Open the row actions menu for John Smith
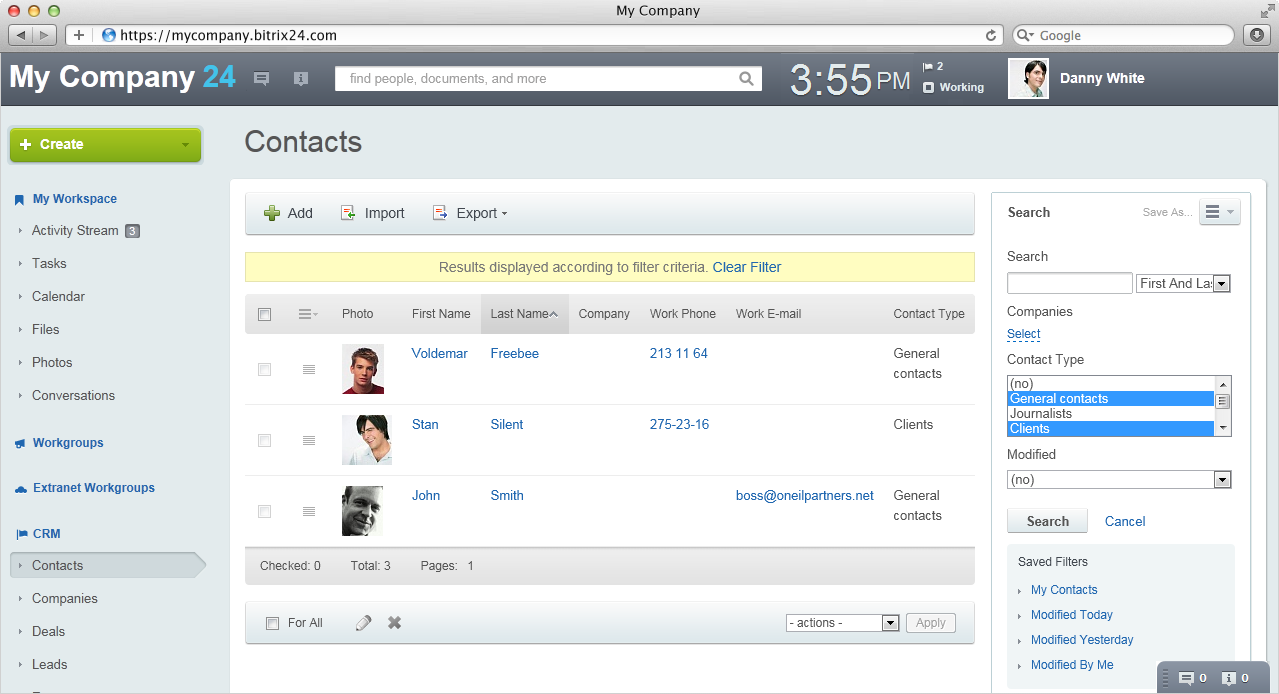 coord(309,512)
